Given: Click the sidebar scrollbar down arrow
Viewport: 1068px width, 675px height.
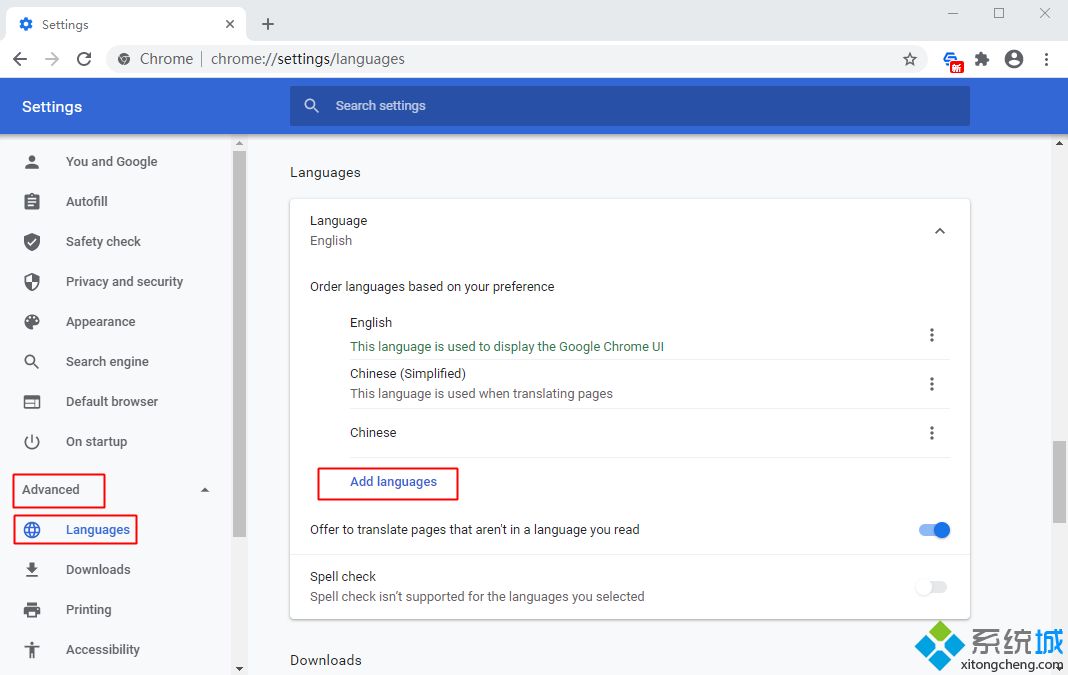Looking at the screenshot, I should [x=239, y=668].
